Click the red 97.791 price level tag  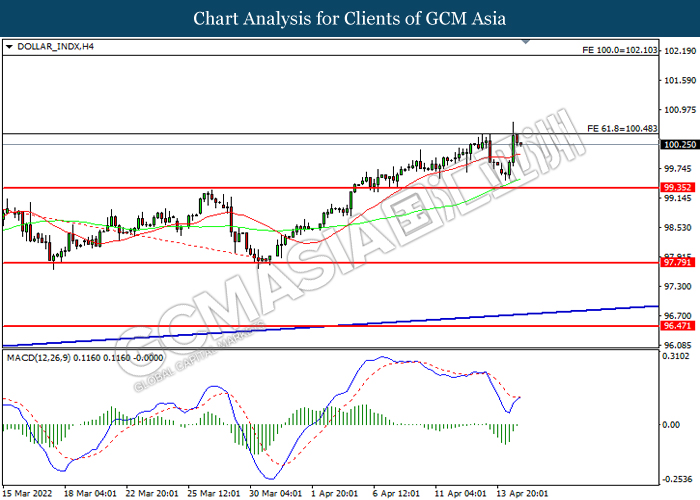(x=678, y=263)
